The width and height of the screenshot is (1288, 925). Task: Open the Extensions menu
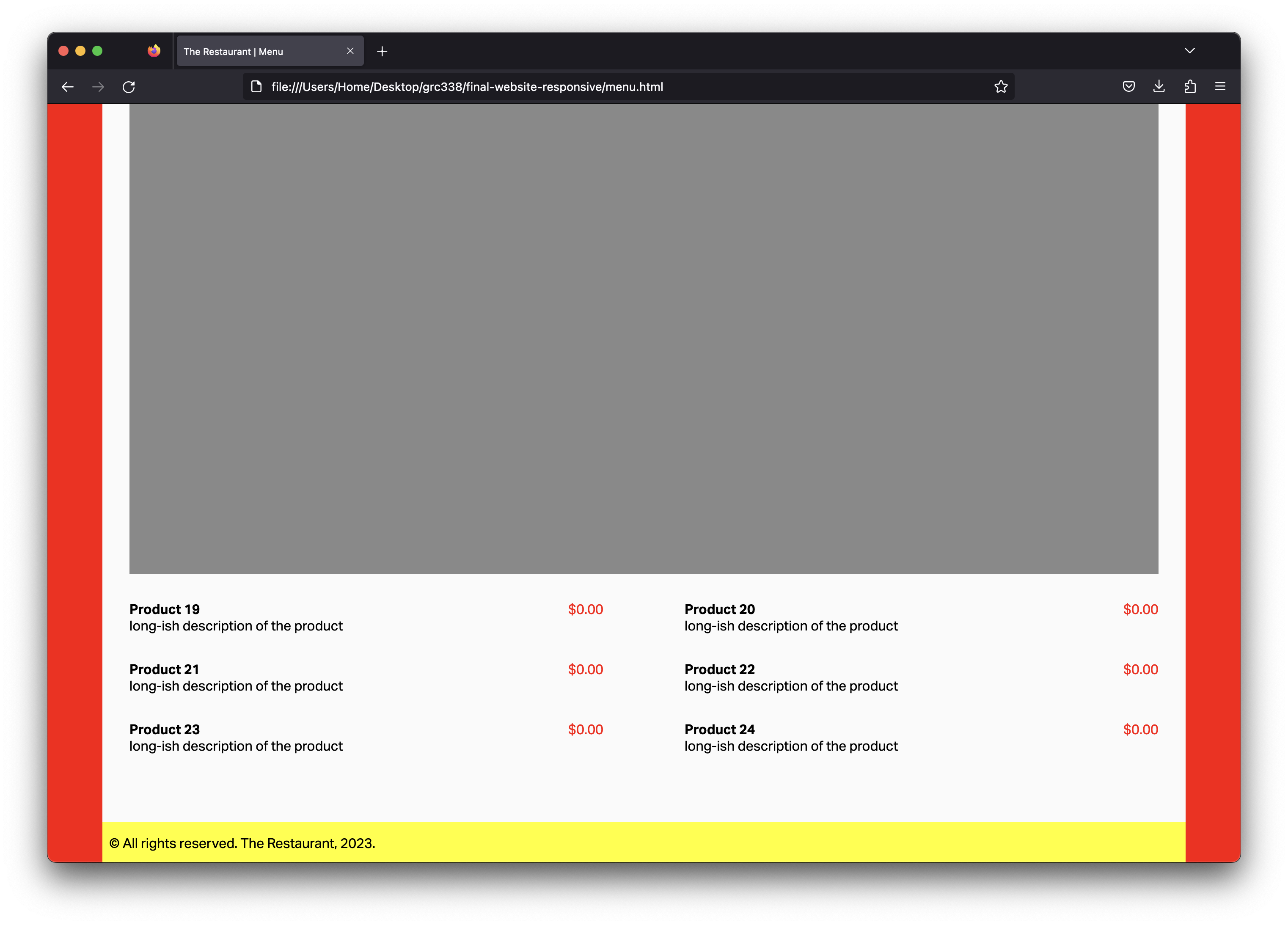(x=1190, y=86)
